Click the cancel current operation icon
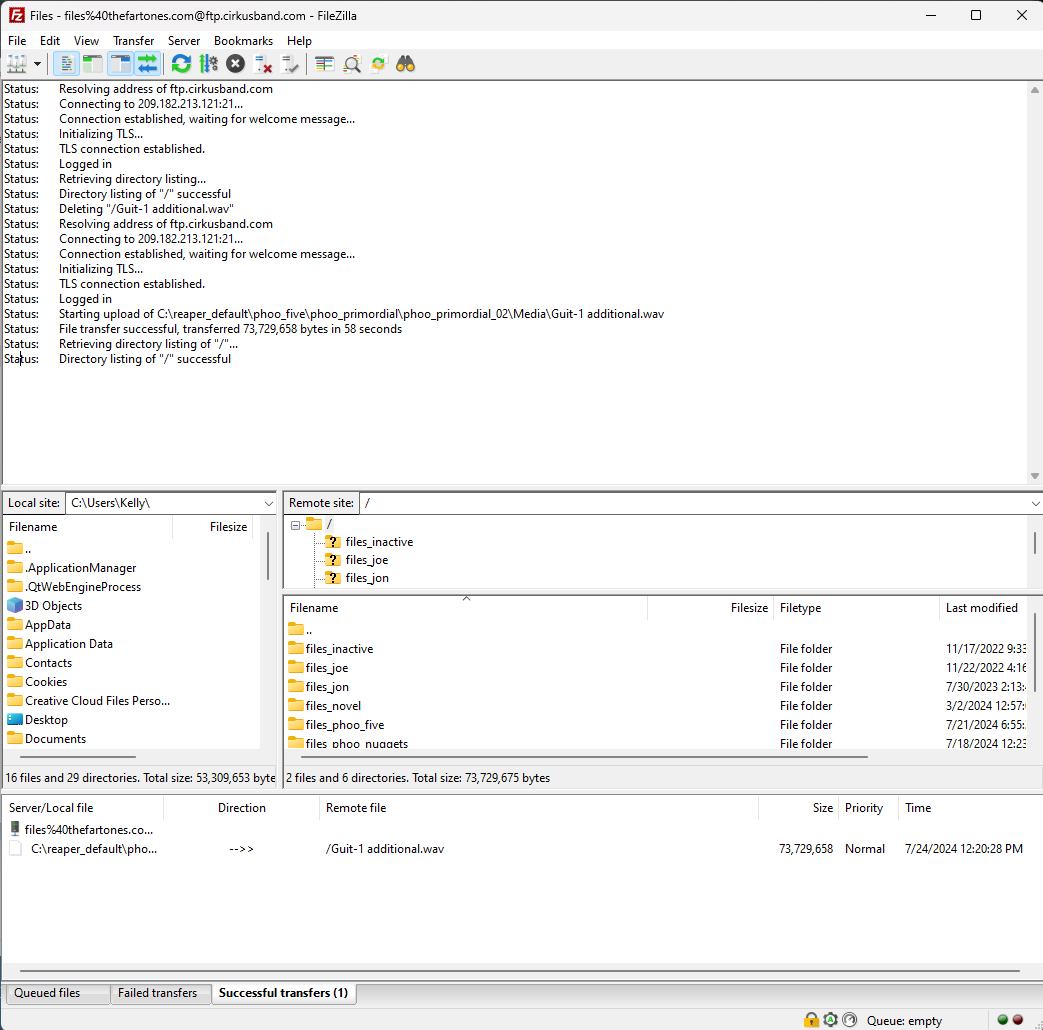This screenshot has height=1030, width=1043. pos(235,64)
